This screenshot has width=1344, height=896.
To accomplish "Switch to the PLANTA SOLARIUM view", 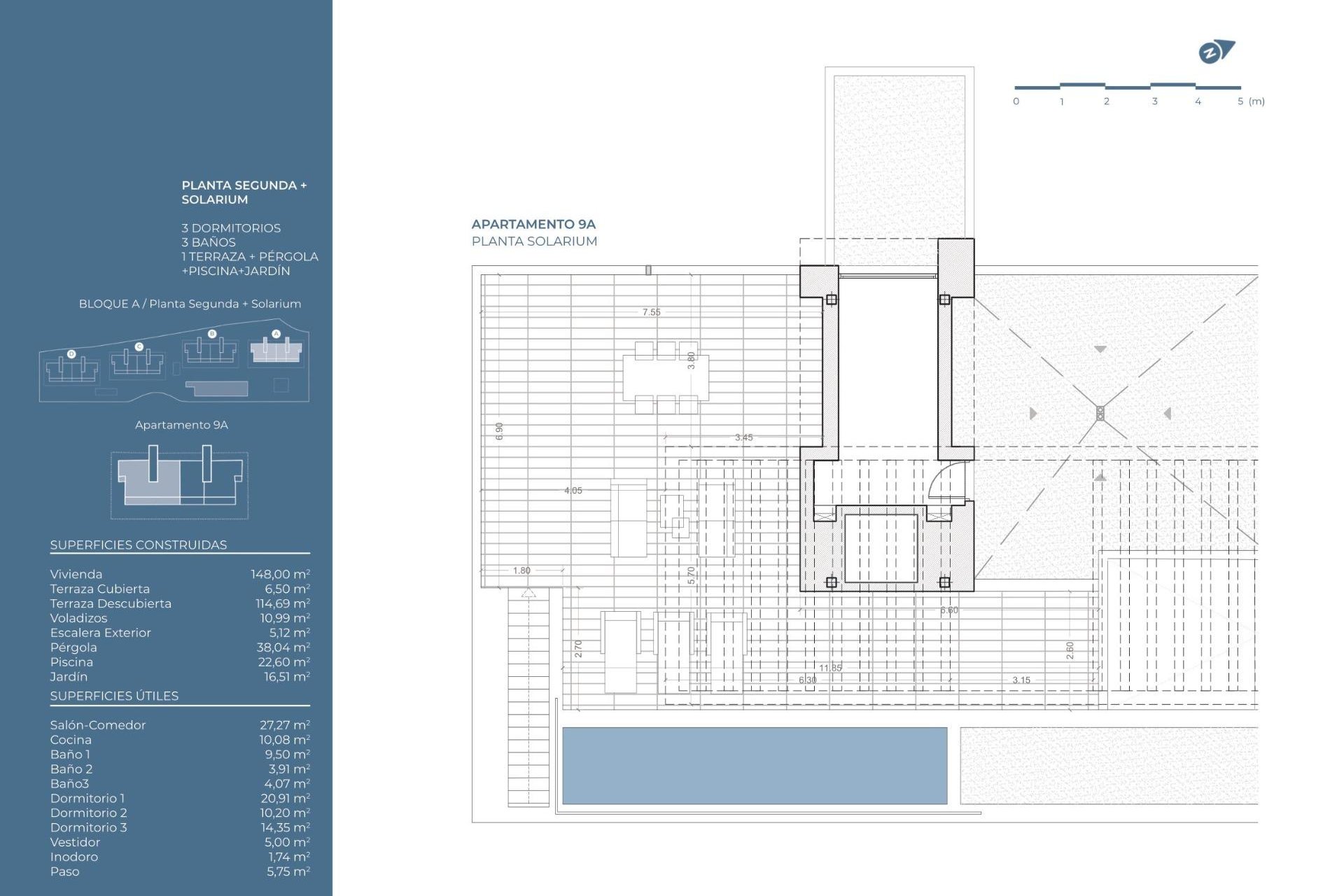I will click(535, 241).
